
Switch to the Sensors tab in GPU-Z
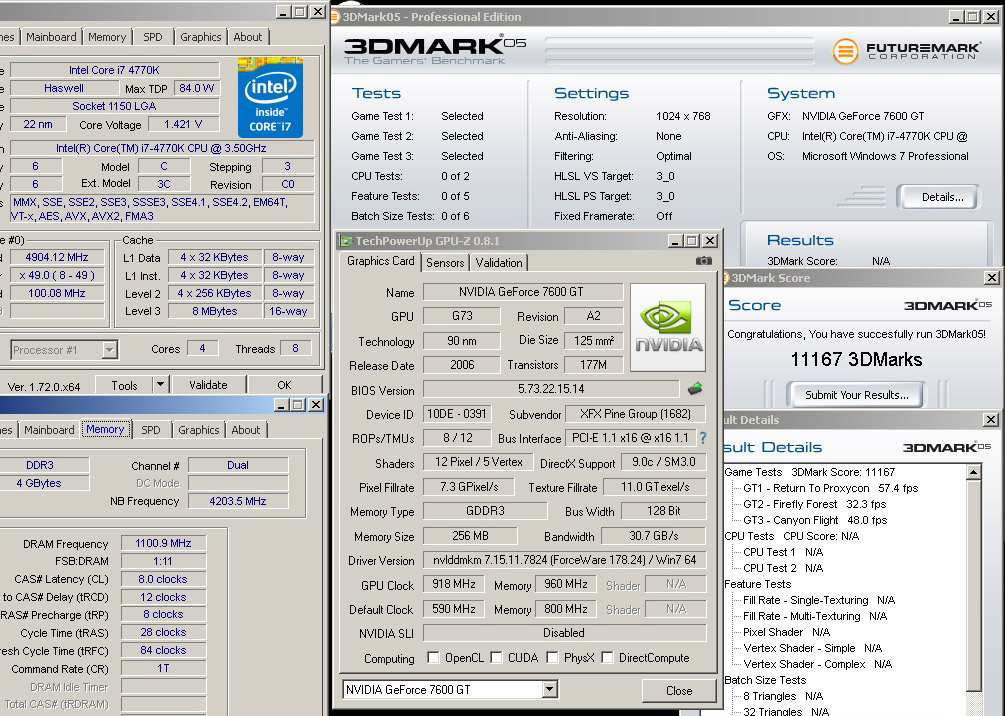pyautogui.click(x=445, y=262)
